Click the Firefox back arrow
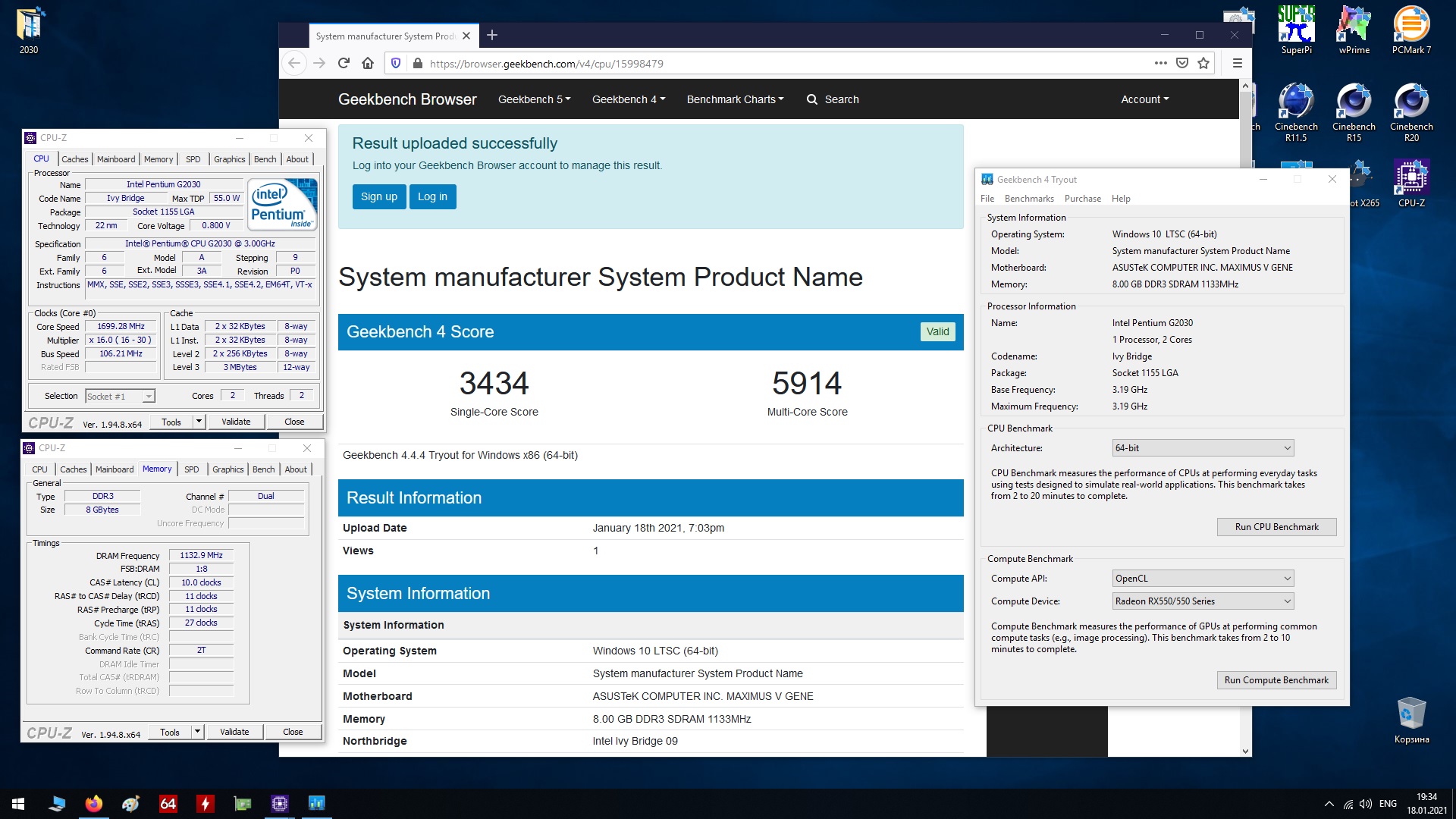 295,63
